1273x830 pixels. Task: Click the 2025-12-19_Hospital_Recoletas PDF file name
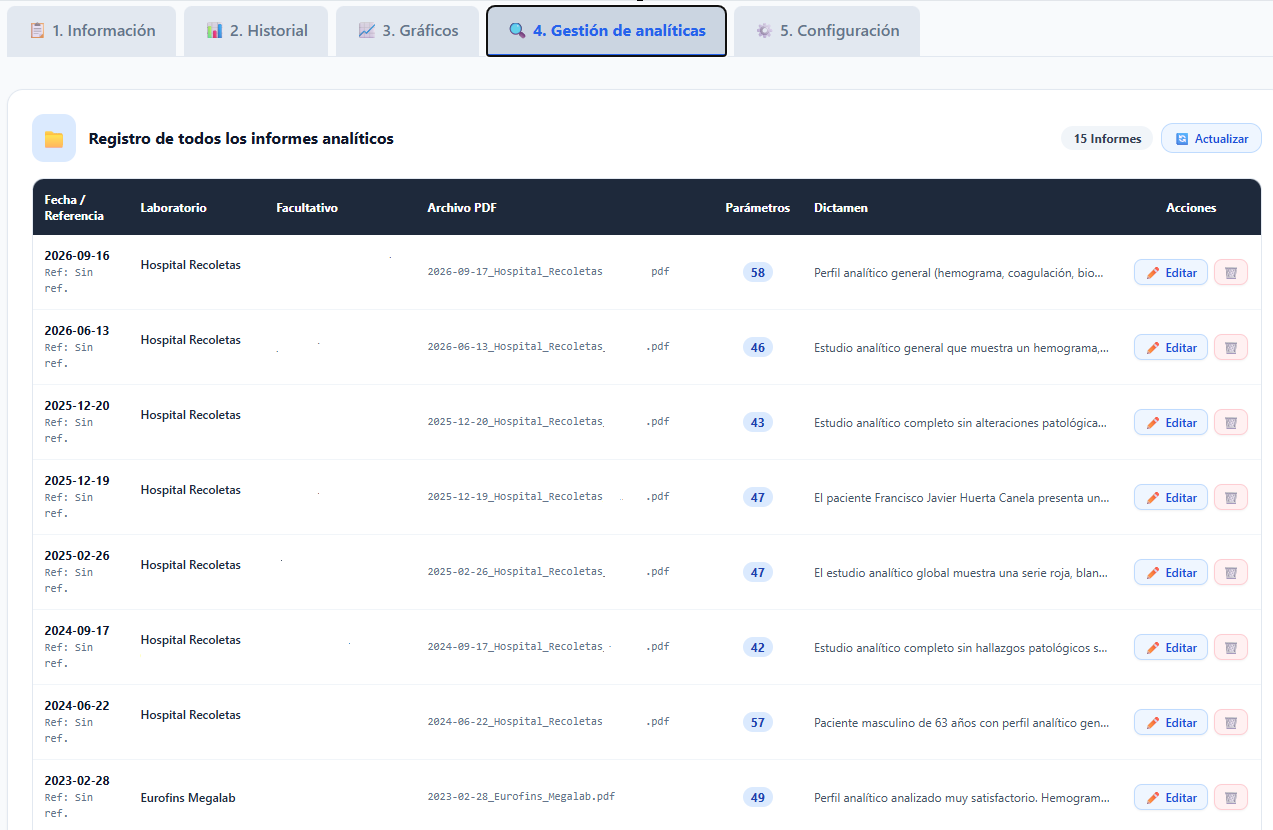click(x=548, y=497)
